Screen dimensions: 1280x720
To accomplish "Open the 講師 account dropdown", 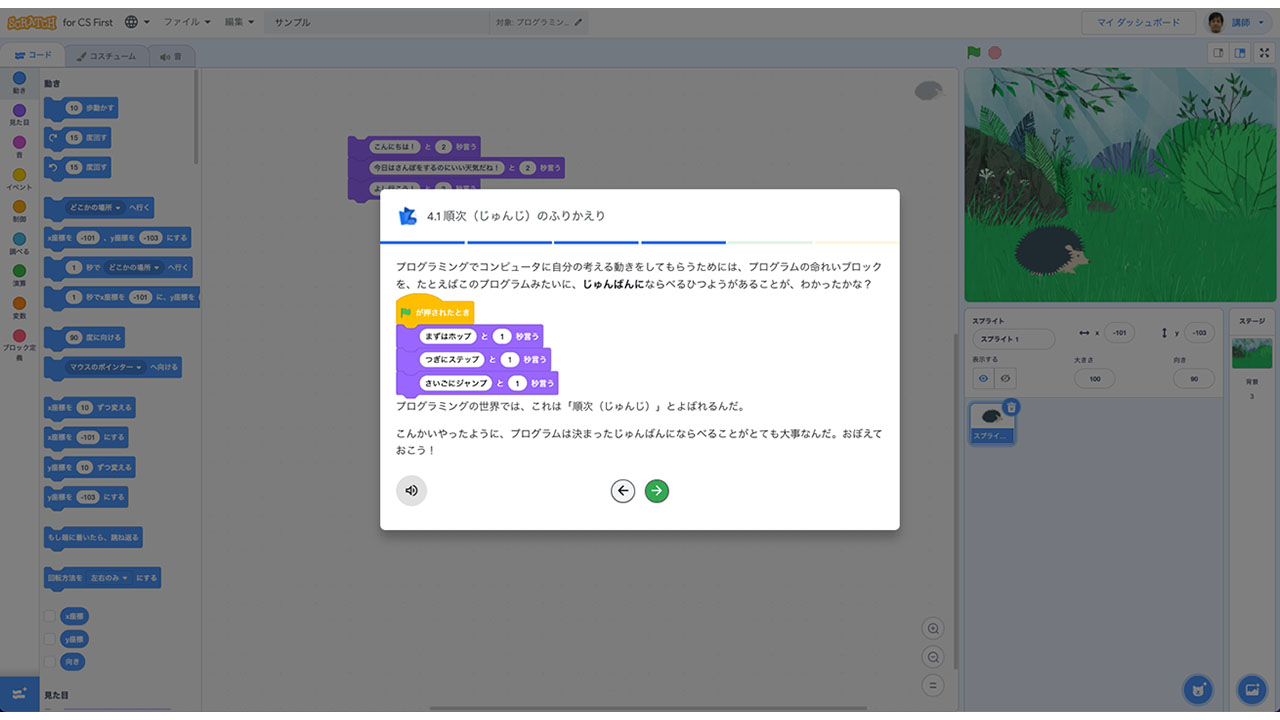I will point(1237,22).
